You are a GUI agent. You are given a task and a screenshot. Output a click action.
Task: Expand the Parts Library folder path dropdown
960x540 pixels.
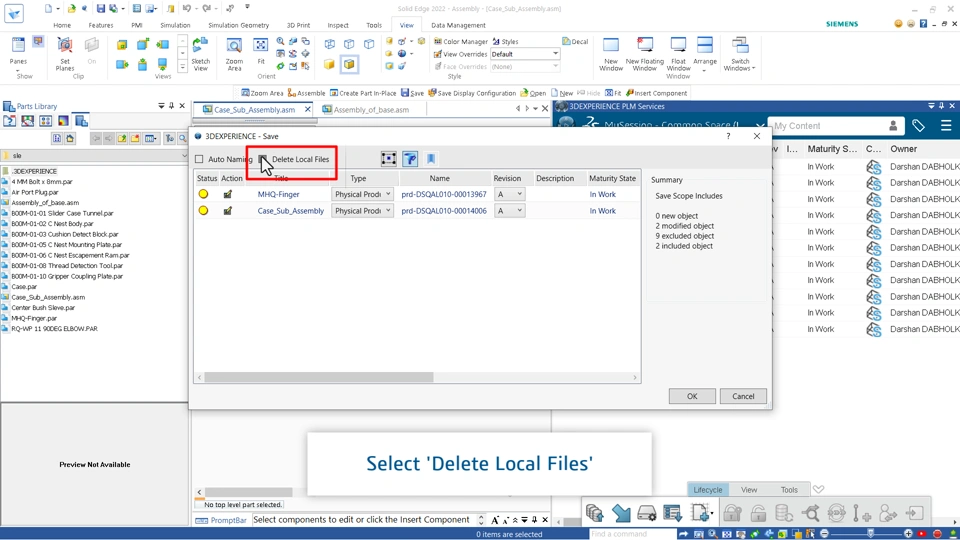pos(184,156)
